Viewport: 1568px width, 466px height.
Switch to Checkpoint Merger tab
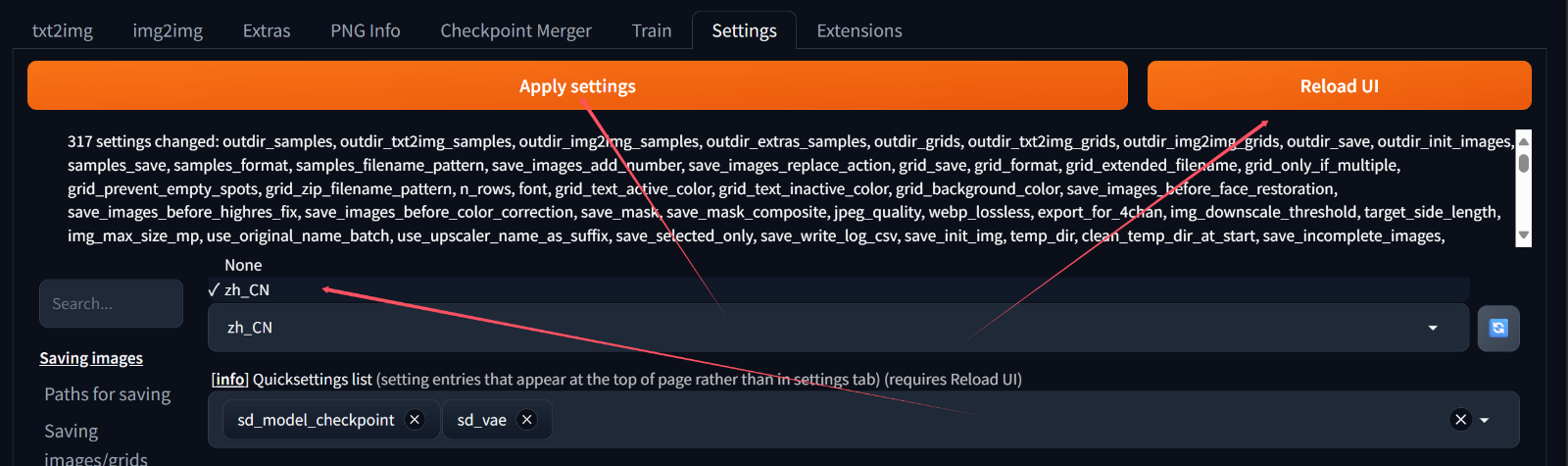pos(515,30)
